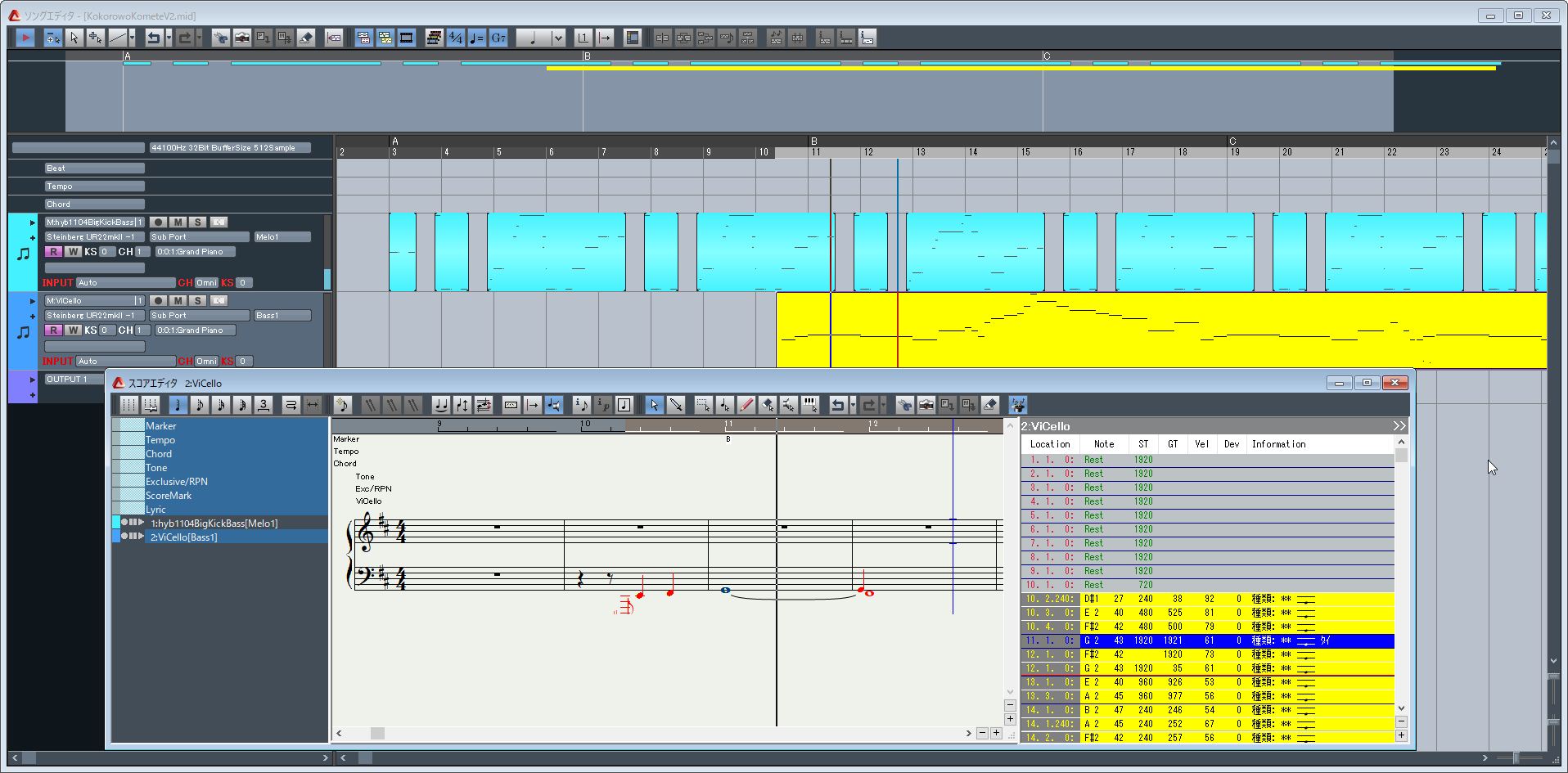Screen dimensions: 1568x773
Task: Toggle the triplet '3' button in the score editor toolbar
Action: tap(264, 405)
